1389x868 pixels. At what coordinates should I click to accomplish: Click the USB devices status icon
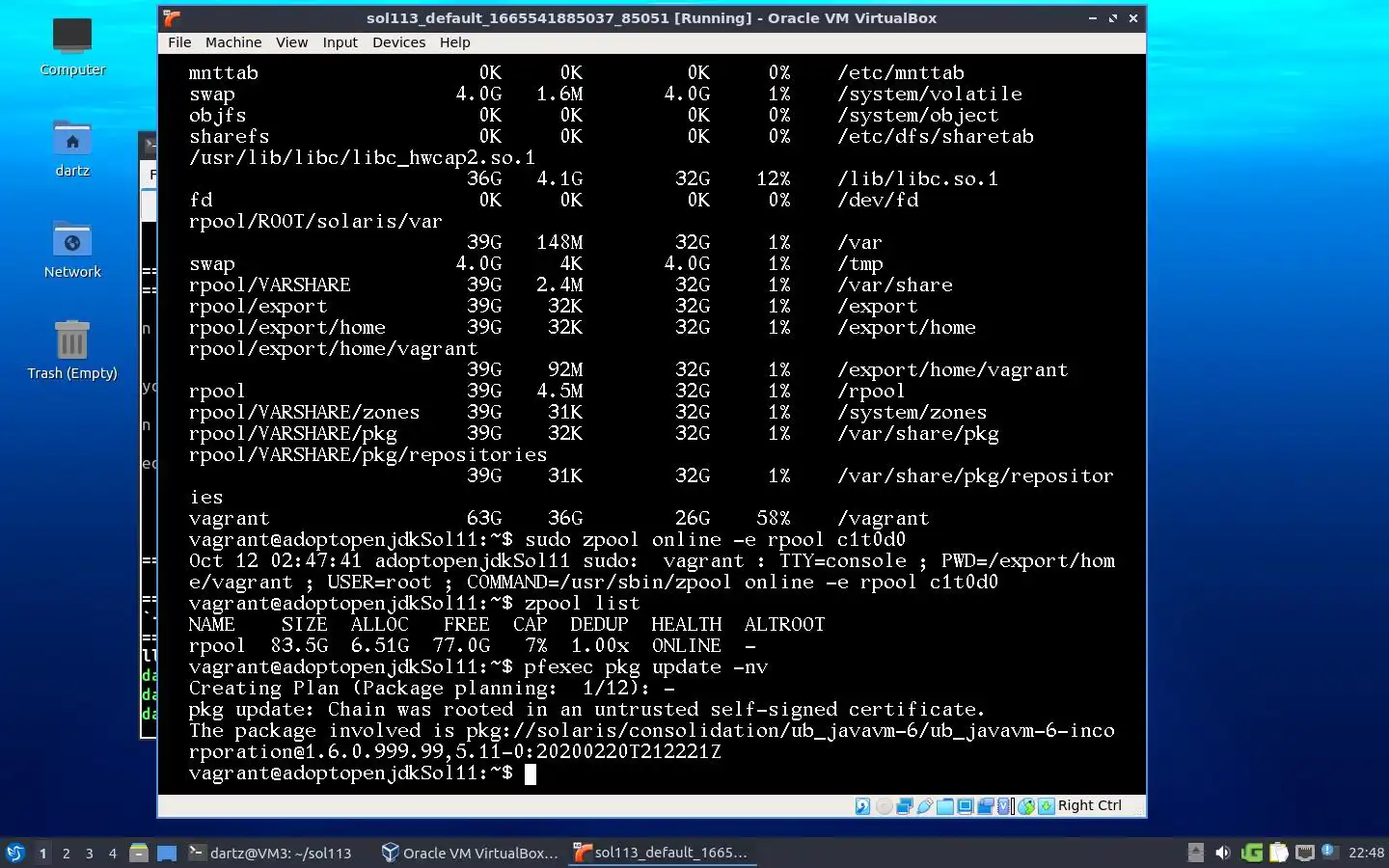click(x=925, y=806)
